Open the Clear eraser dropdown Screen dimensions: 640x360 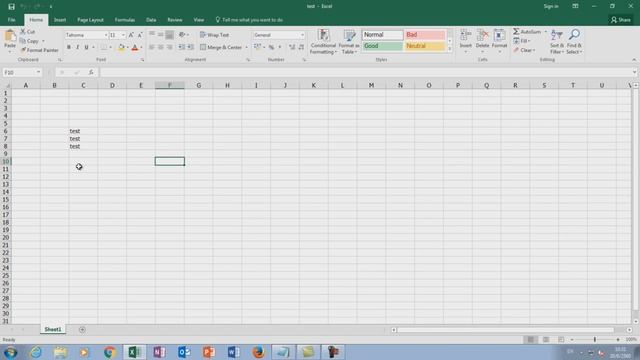(x=524, y=50)
